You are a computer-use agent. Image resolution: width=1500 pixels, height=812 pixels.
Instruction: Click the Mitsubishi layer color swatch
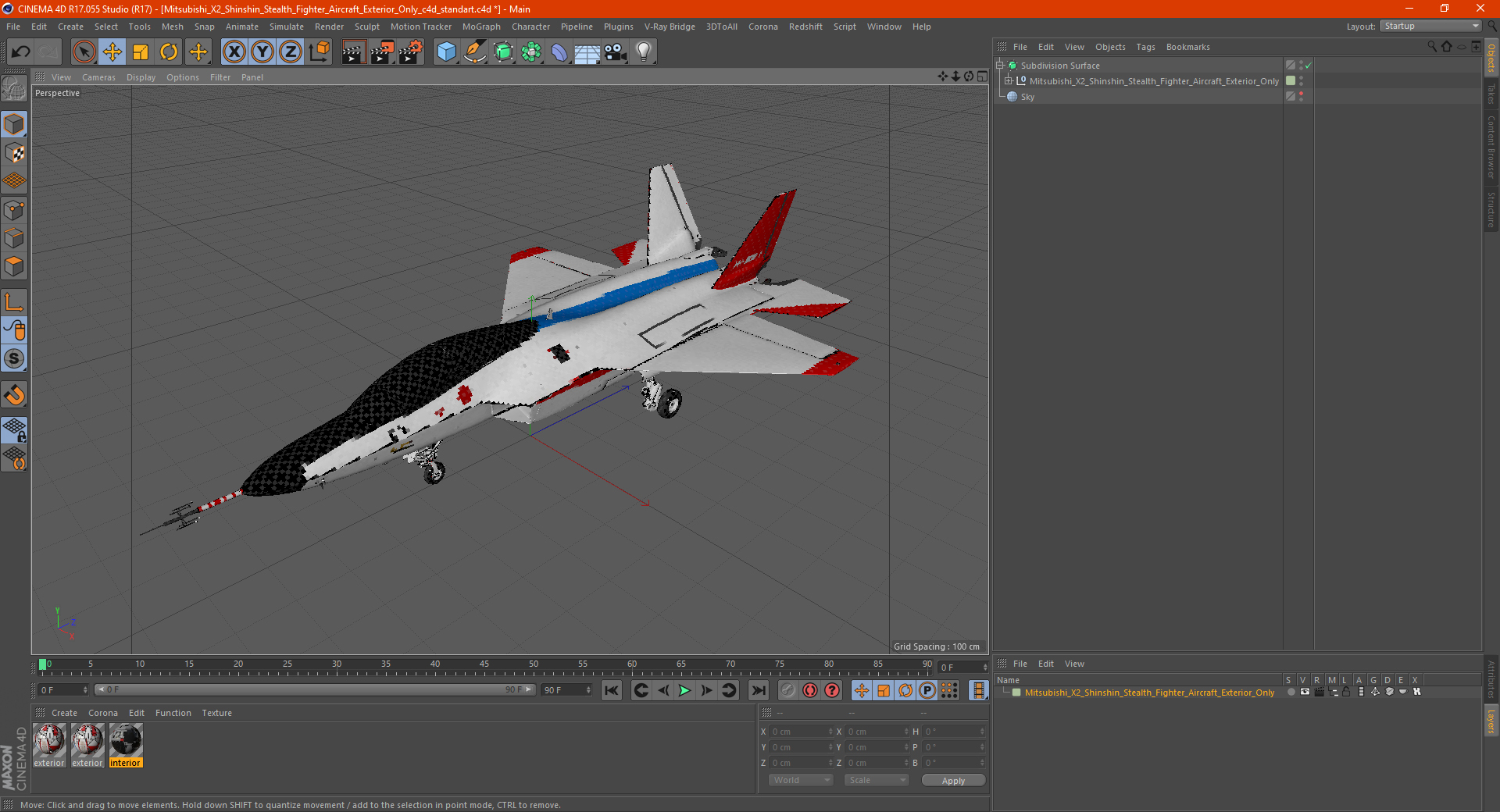(x=1016, y=693)
